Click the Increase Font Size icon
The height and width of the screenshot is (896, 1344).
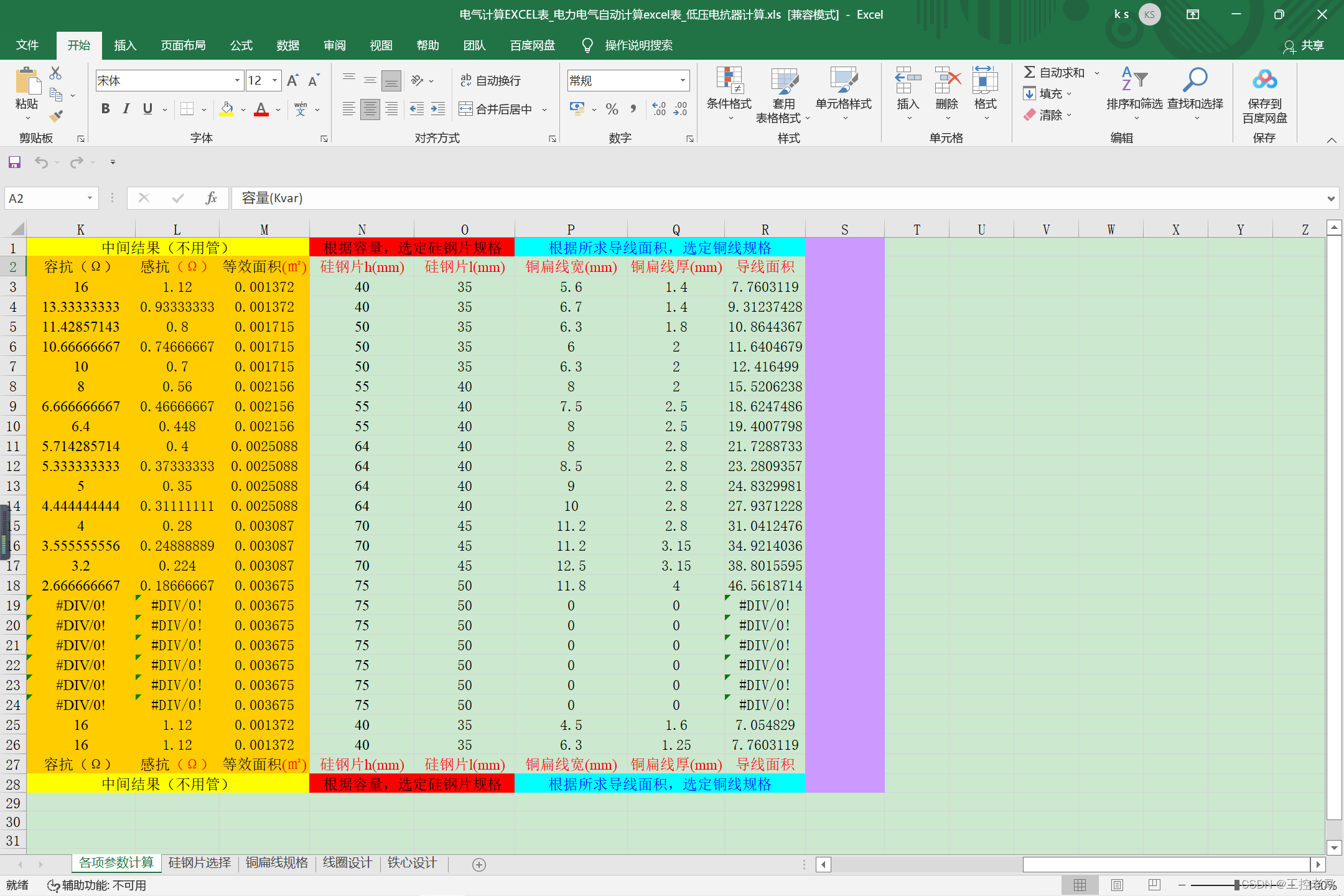[292, 80]
